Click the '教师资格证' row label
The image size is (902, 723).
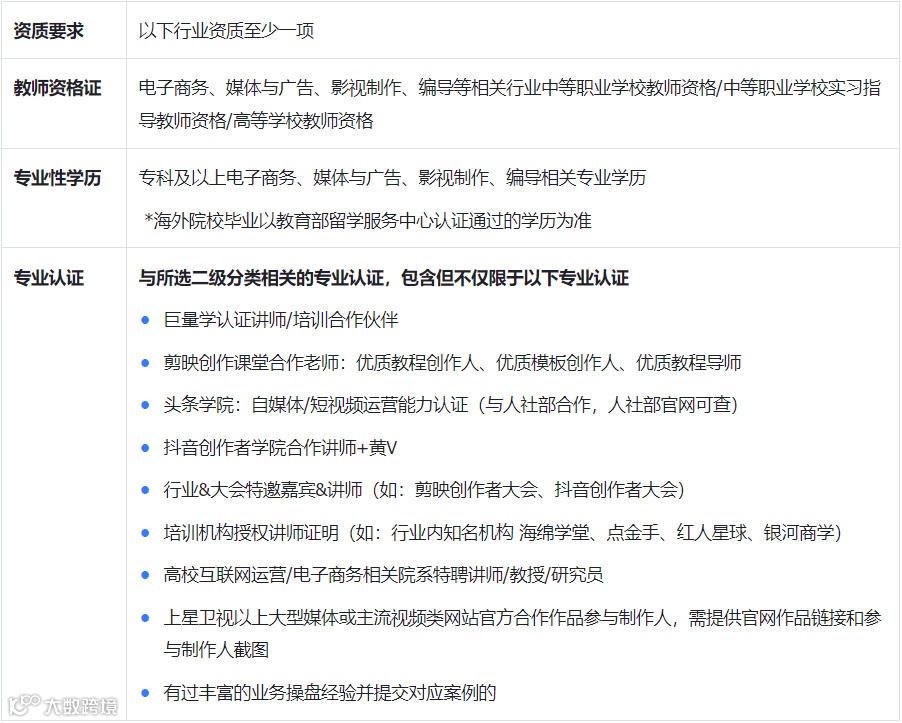pyautogui.click(x=58, y=88)
